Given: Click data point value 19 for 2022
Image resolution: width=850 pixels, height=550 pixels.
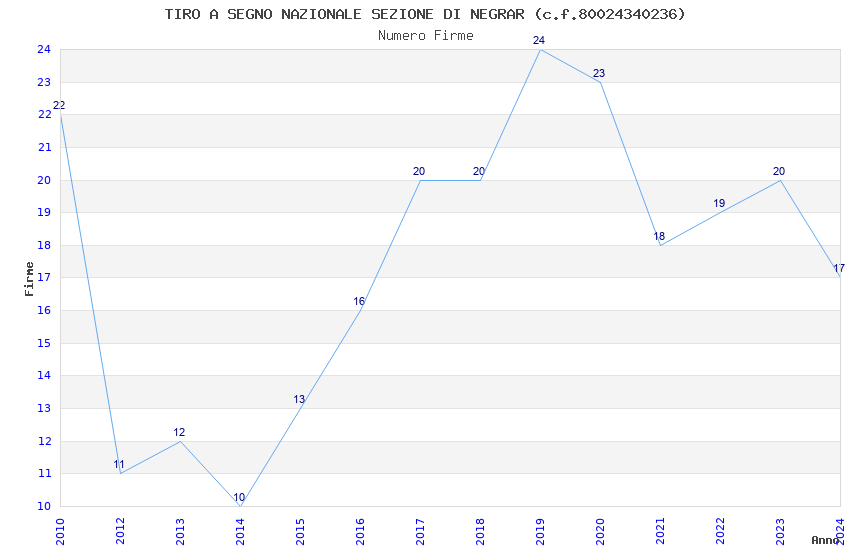Looking at the screenshot, I should click(x=719, y=204).
